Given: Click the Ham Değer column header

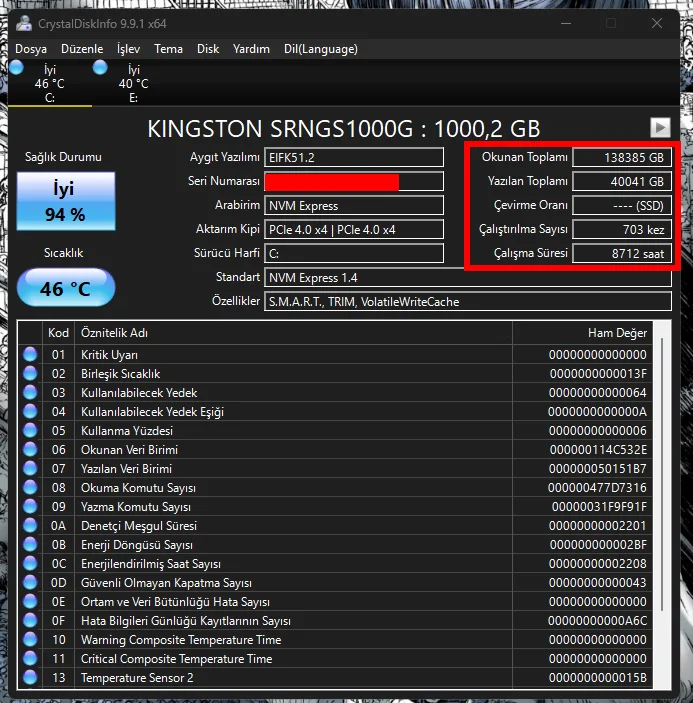Looking at the screenshot, I should (582, 333).
